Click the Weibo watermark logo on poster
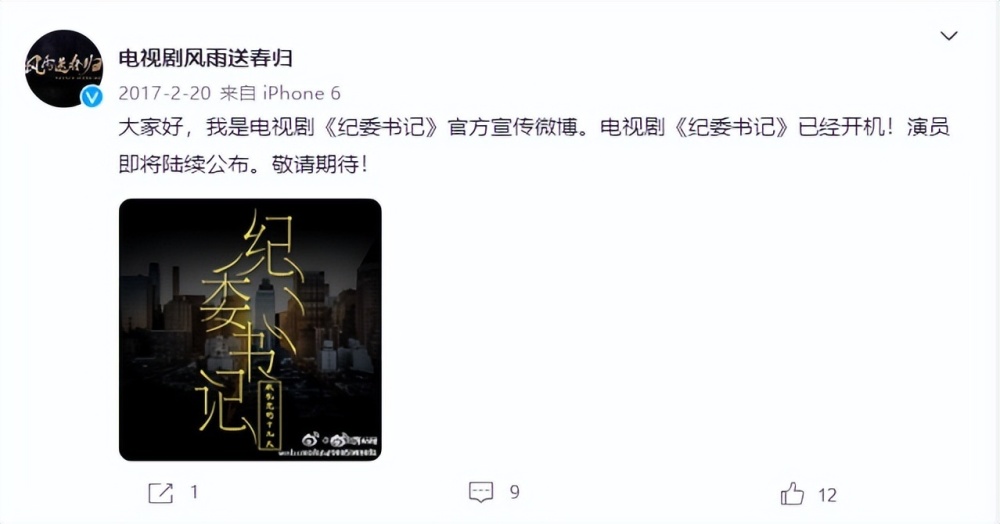Viewport: 1000px width, 524px height. (339, 442)
